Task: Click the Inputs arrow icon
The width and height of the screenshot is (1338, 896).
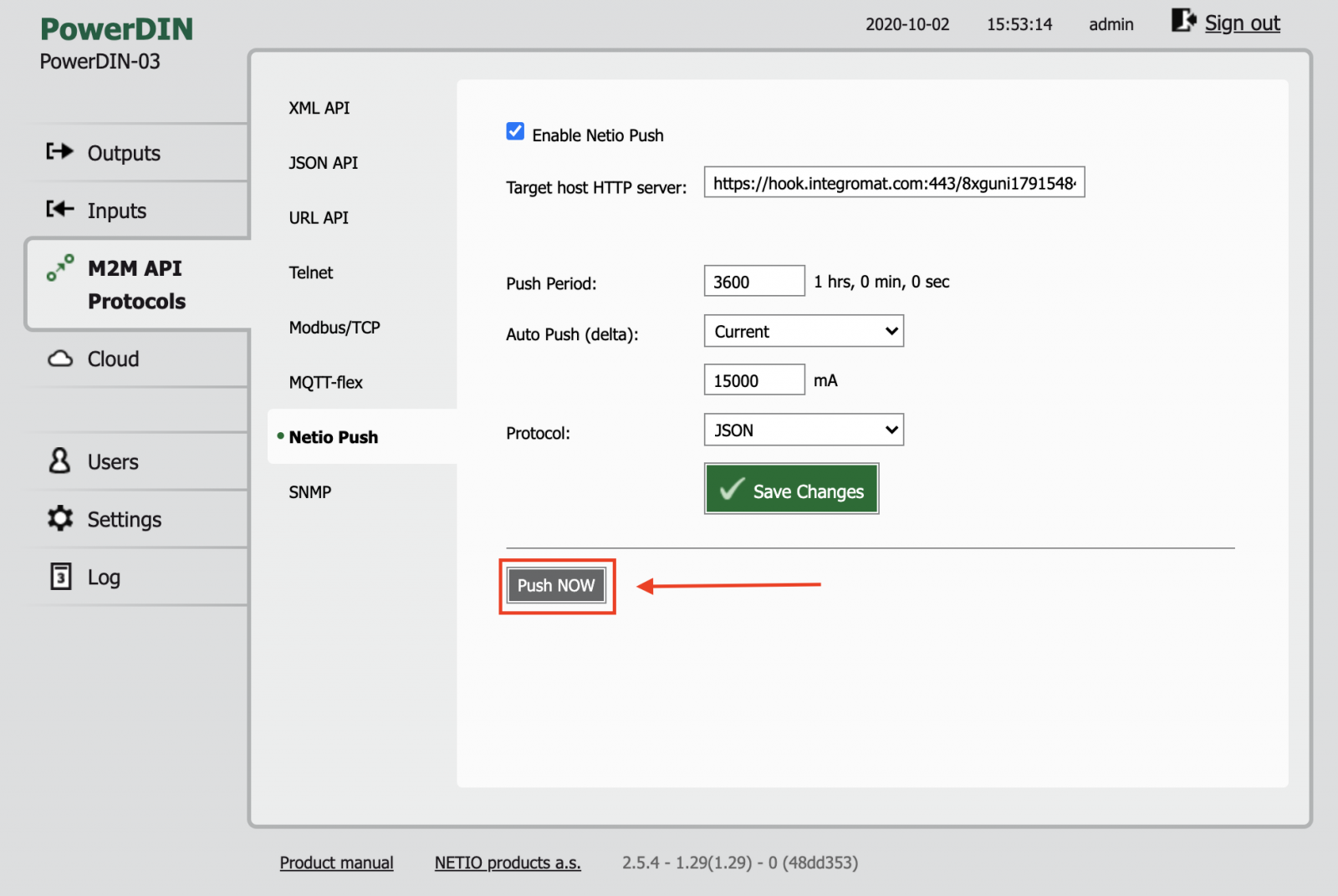Action: coord(59,209)
